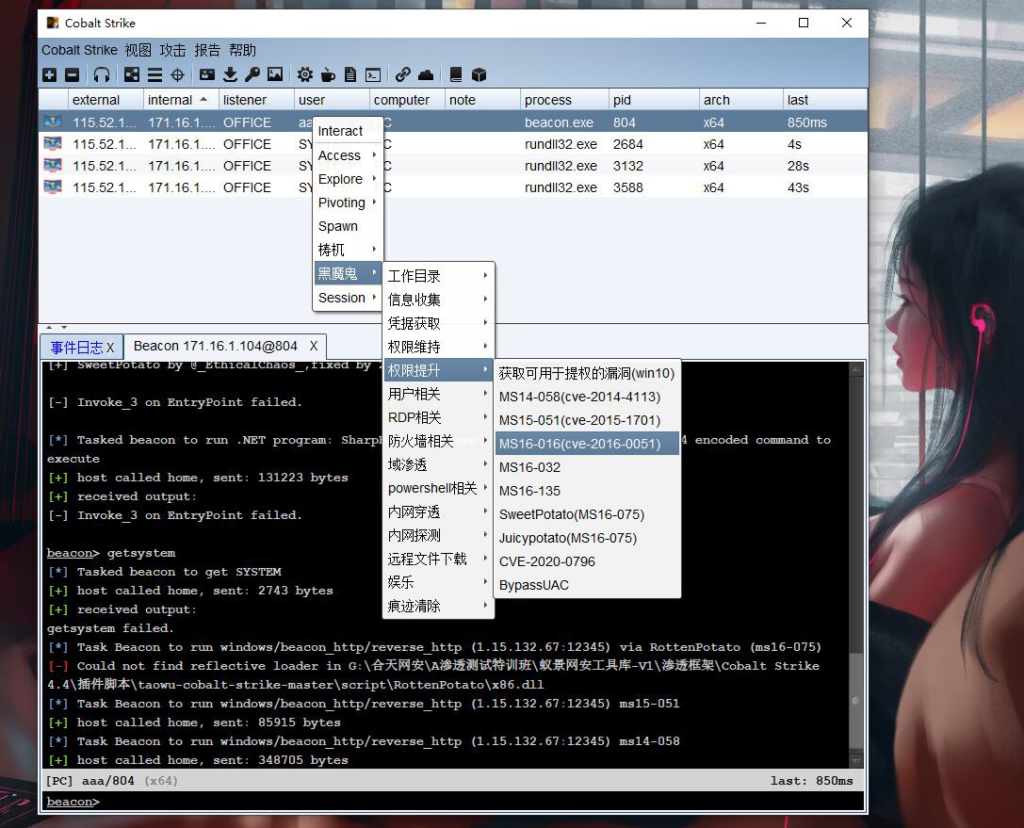Expand the Session submenu

pos(347,298)
